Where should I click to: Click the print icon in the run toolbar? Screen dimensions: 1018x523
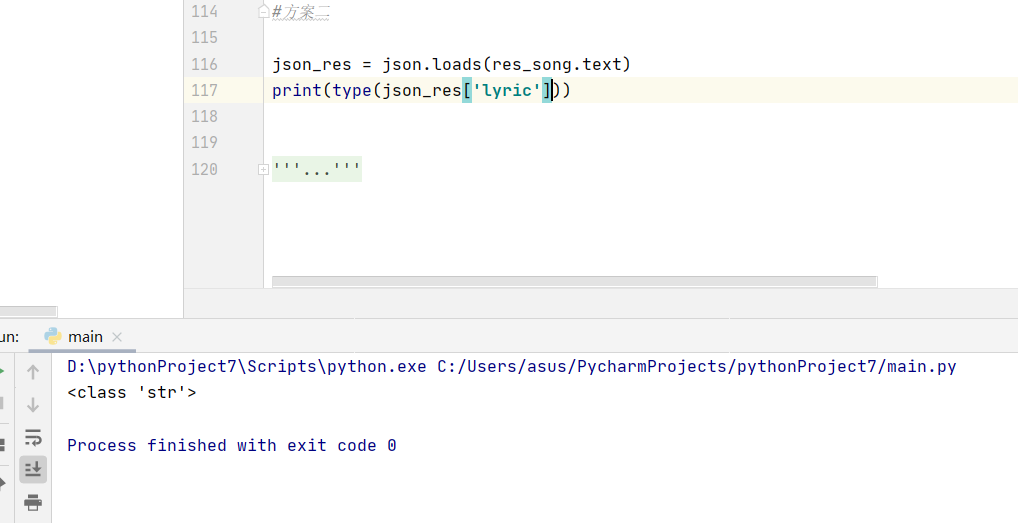point(33,502)
